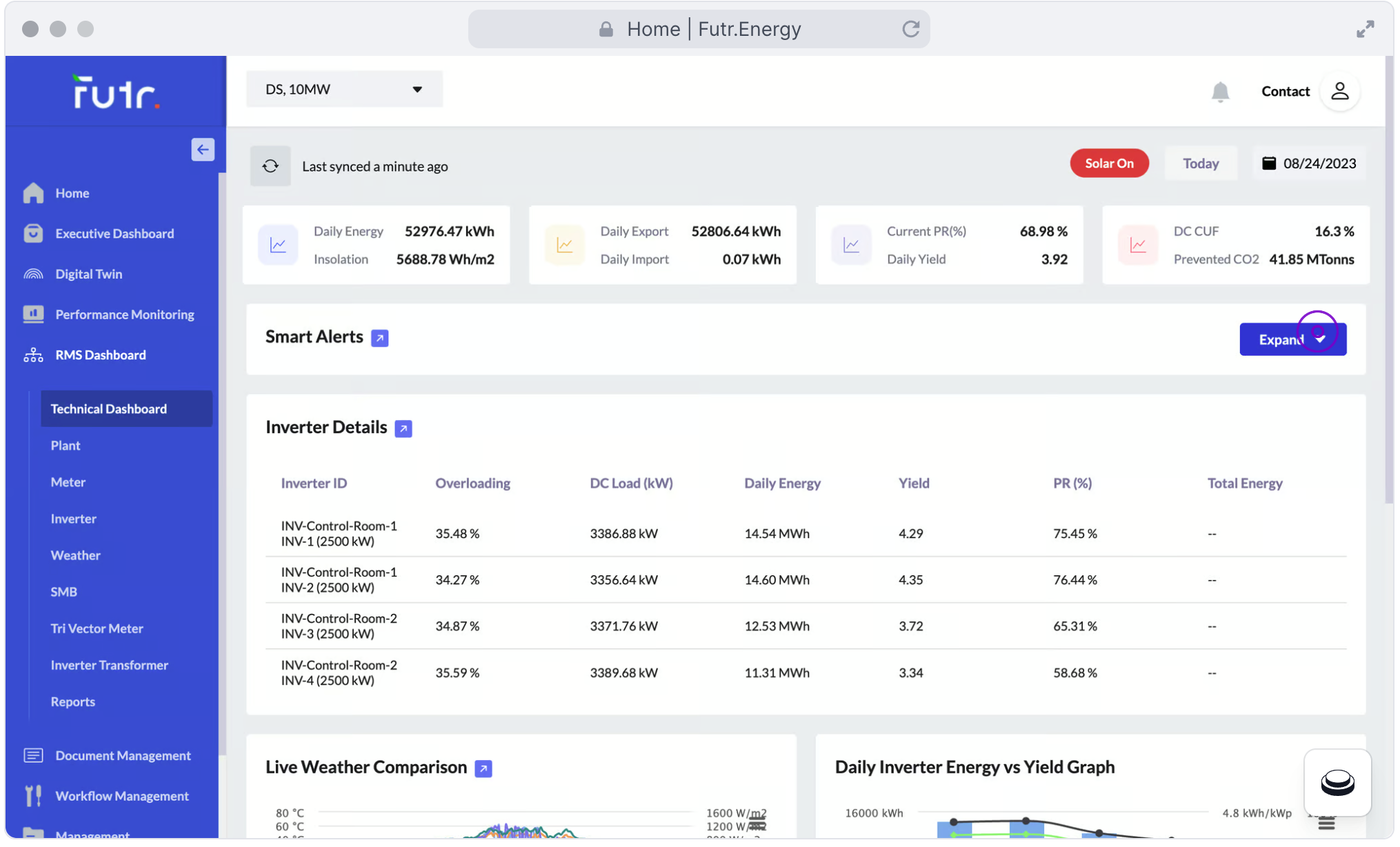Viewport: 1400px width, 847px height.
Task: Open Live Weather Comparison external link icon
Action: coord(483,768)
